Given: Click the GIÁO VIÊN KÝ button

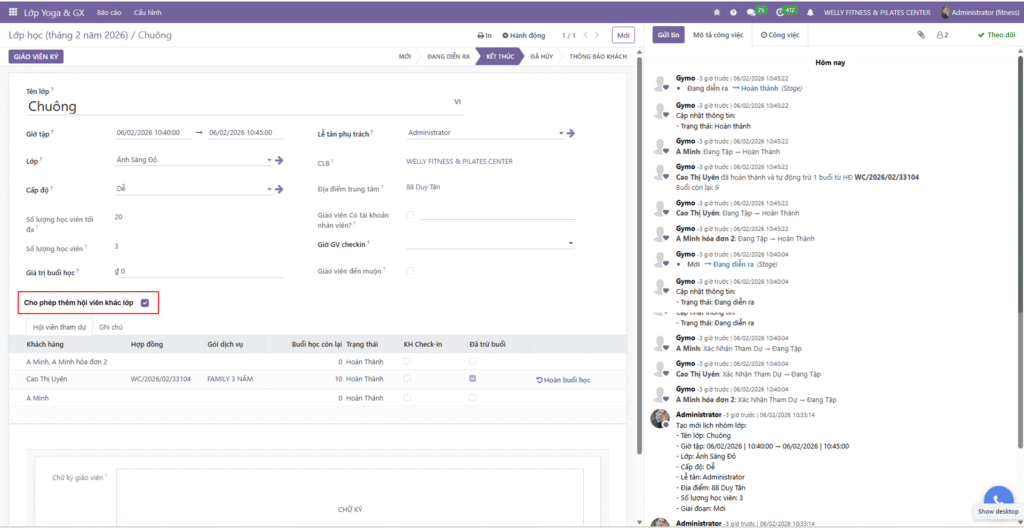Looking at the screenshot, I should 36,57.
